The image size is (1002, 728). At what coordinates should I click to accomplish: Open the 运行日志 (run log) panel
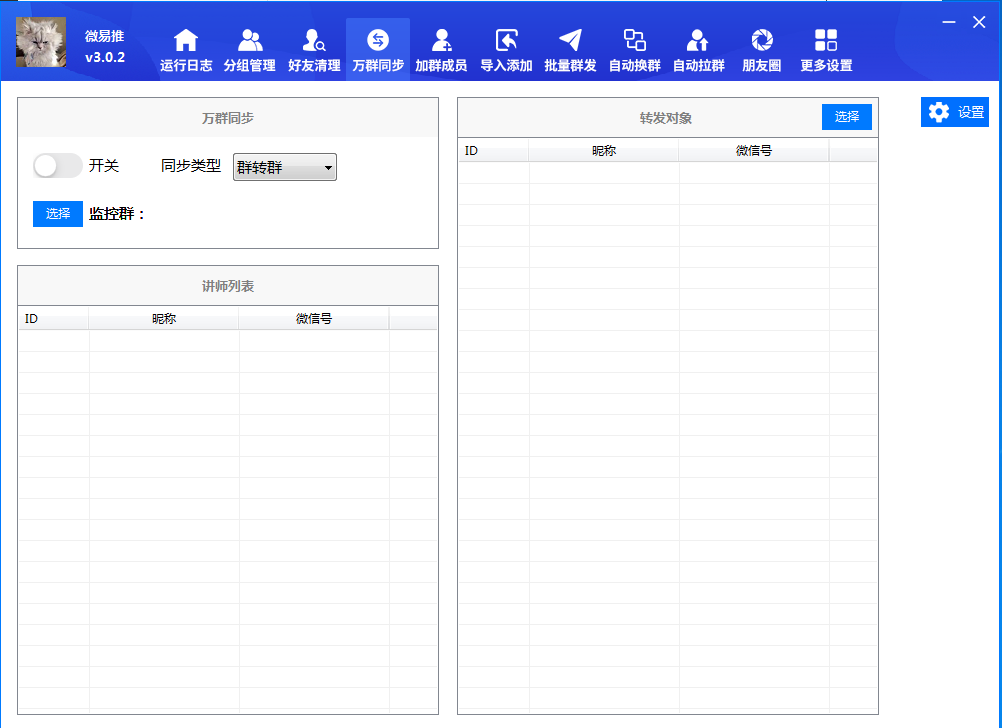[186, 47]
